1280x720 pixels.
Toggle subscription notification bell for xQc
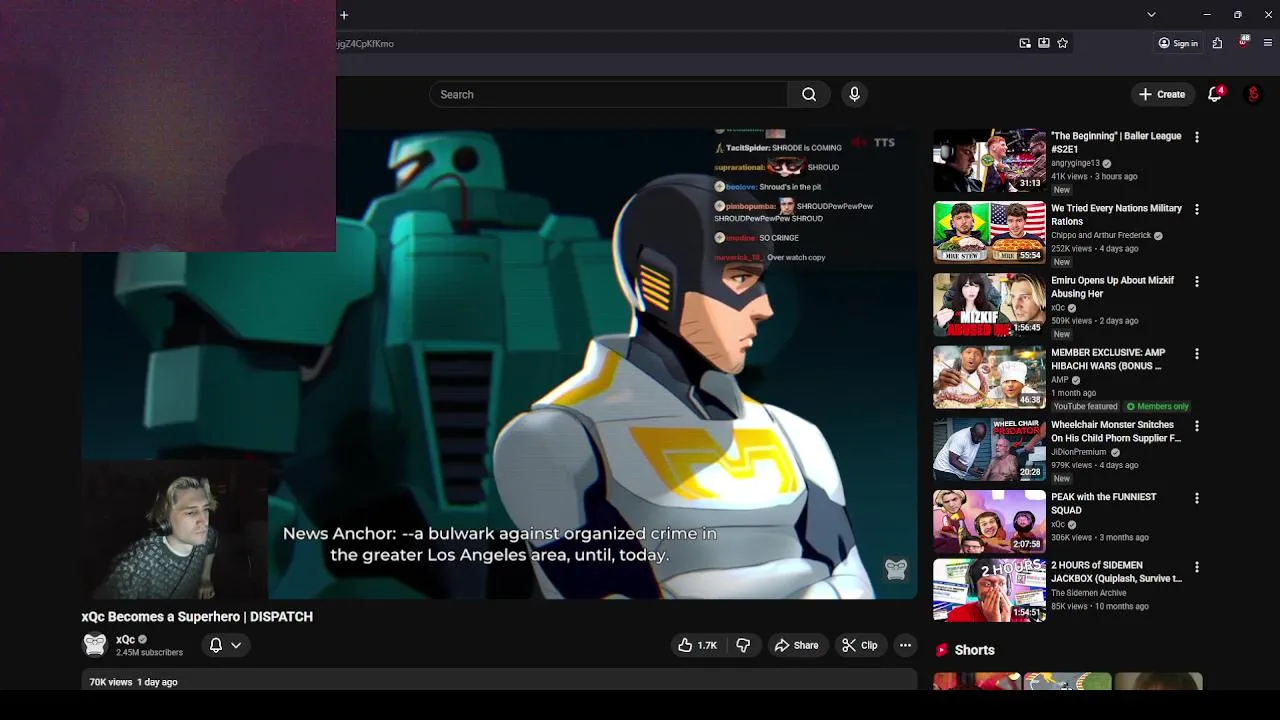(x=216, y=645)
